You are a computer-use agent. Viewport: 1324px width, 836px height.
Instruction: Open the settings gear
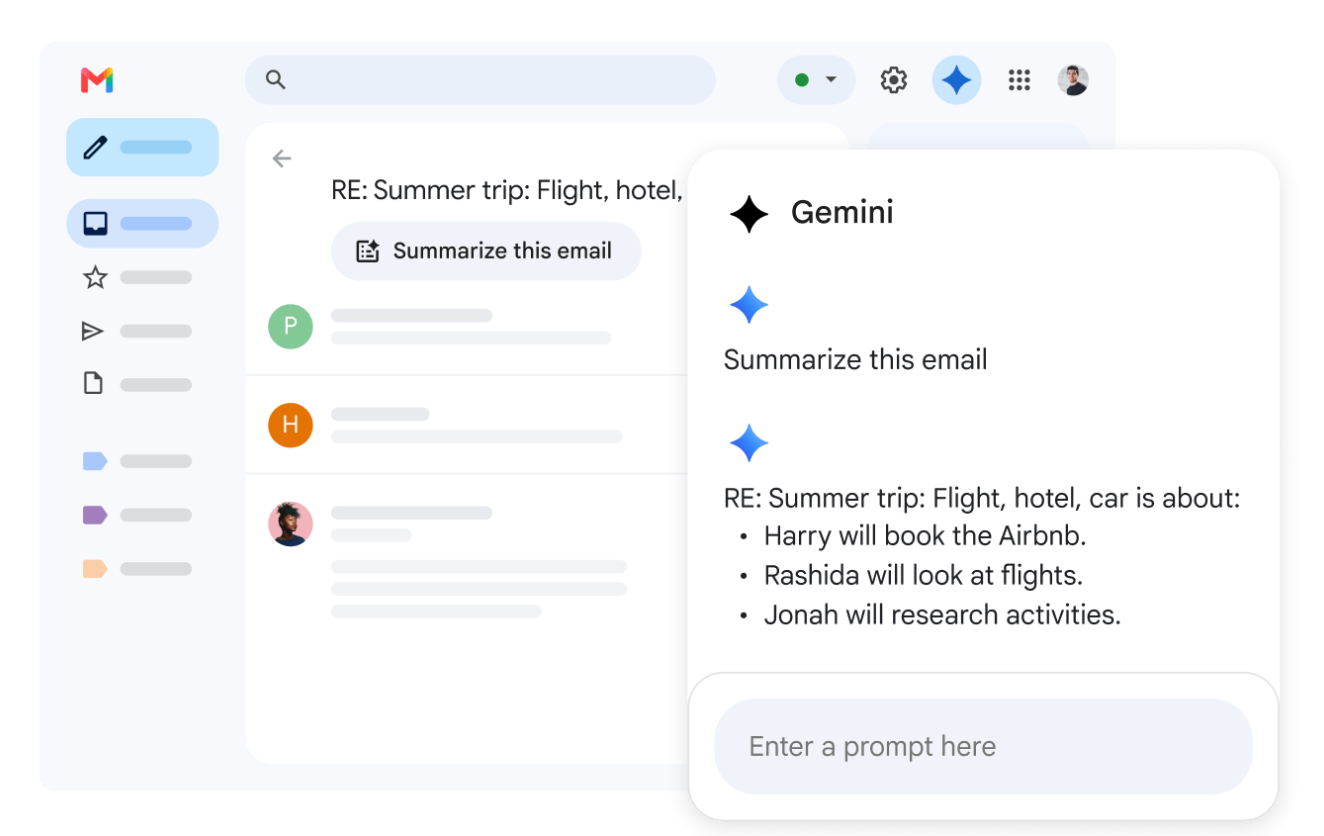893,80
